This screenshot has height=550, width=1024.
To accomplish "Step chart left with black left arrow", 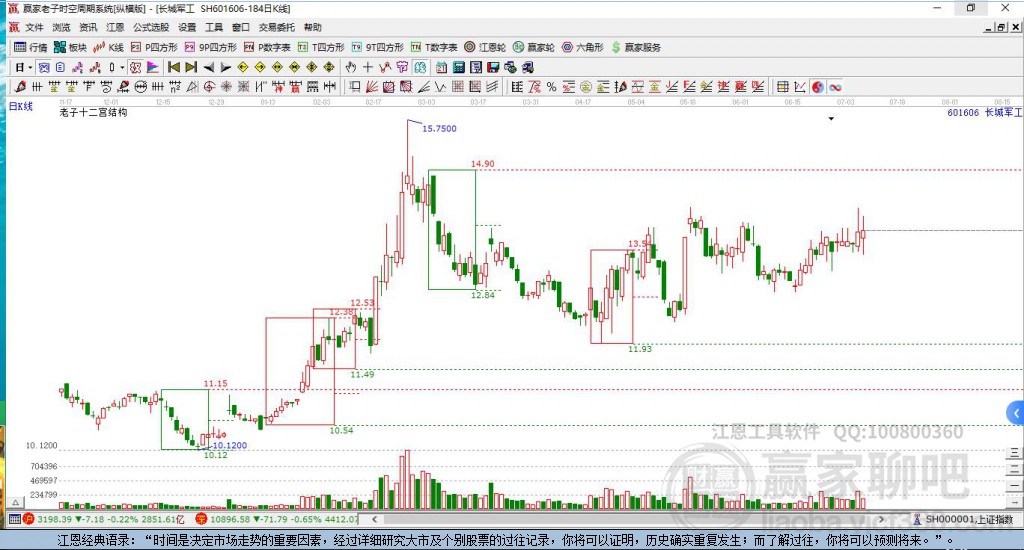I will tap(208, 67).
